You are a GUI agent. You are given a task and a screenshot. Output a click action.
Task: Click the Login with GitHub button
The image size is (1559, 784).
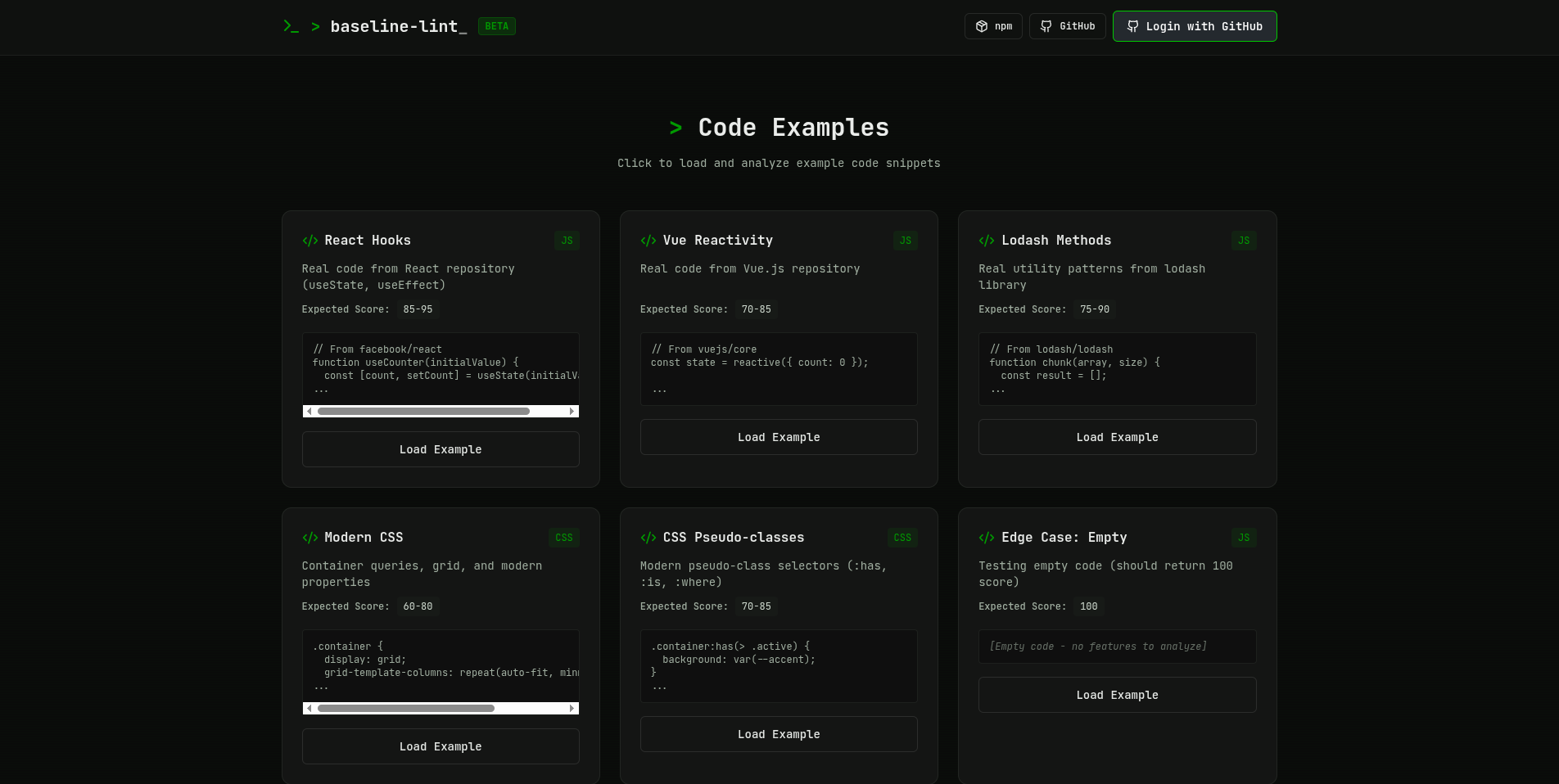tap(1195, 26)
